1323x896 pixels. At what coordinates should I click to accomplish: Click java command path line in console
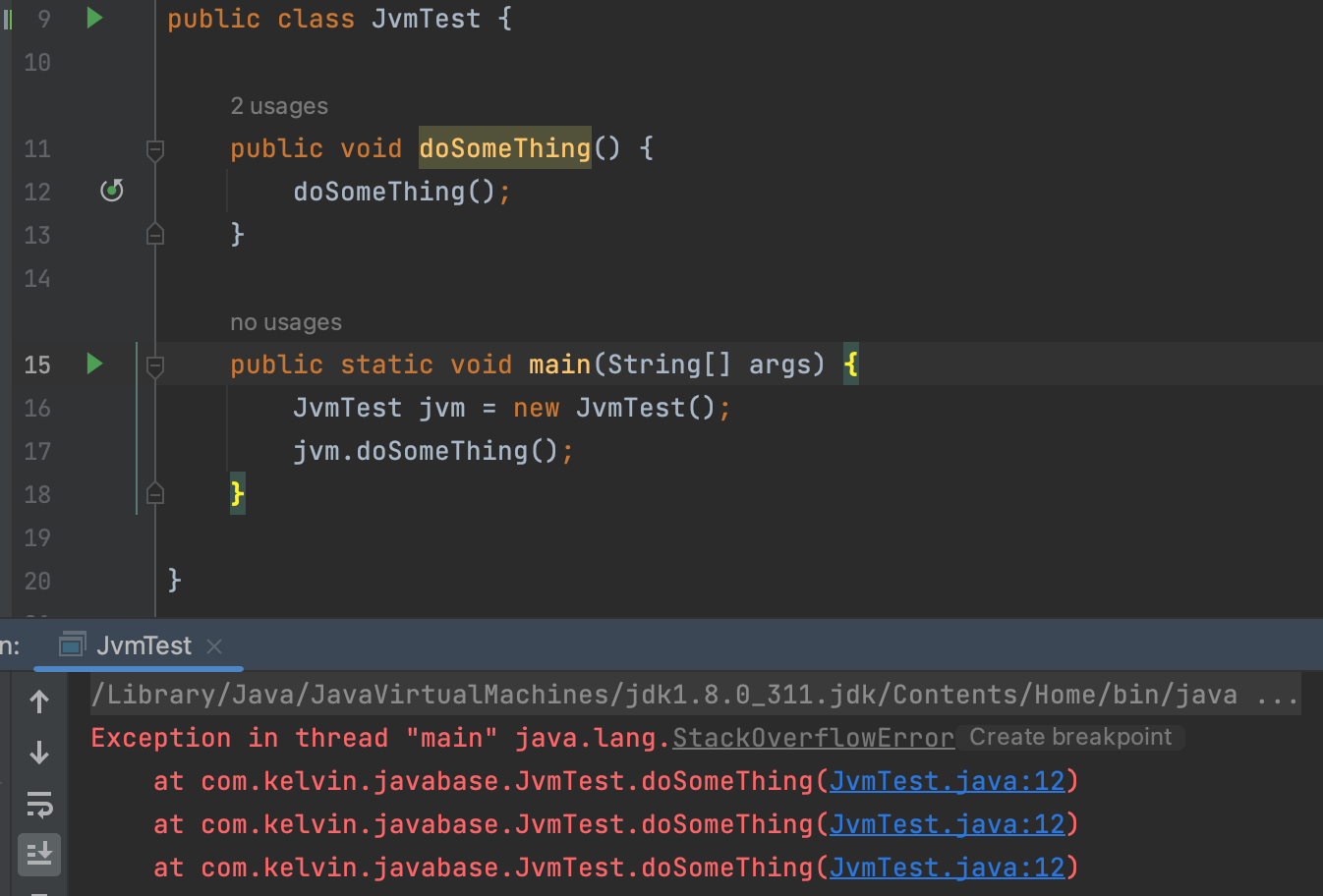coord(696,695)
